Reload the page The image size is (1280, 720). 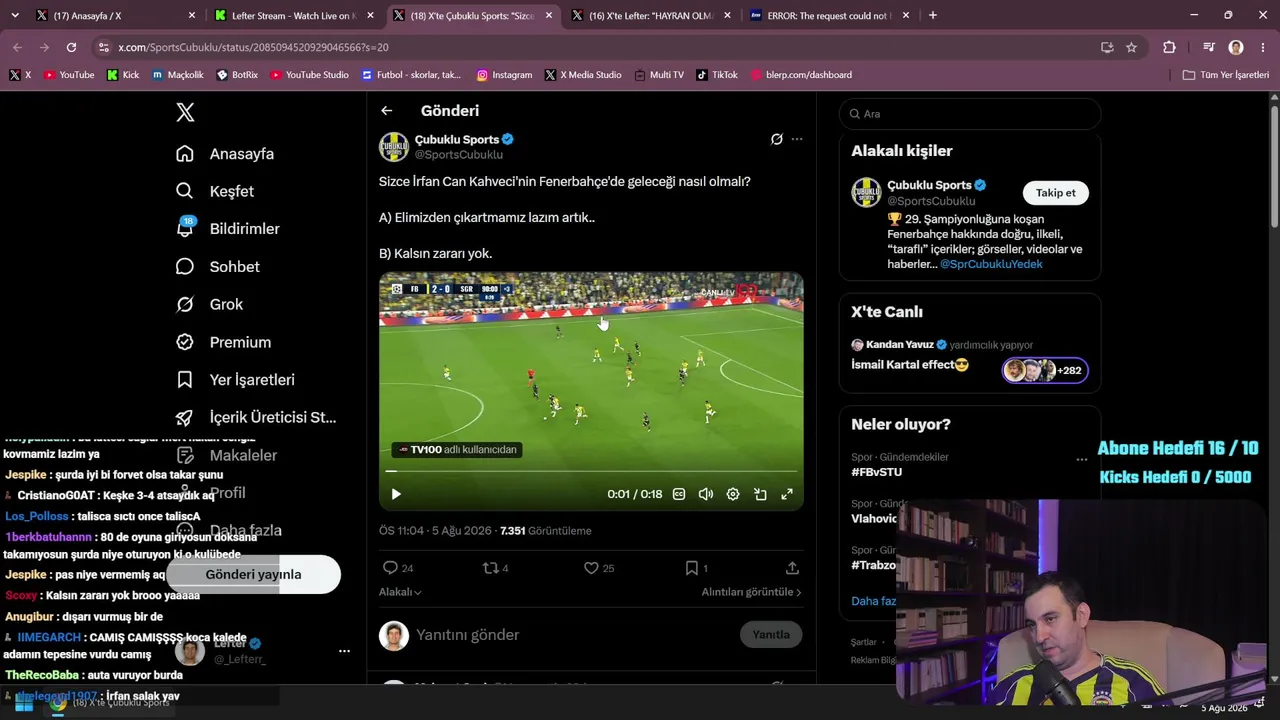click(71, 47)
